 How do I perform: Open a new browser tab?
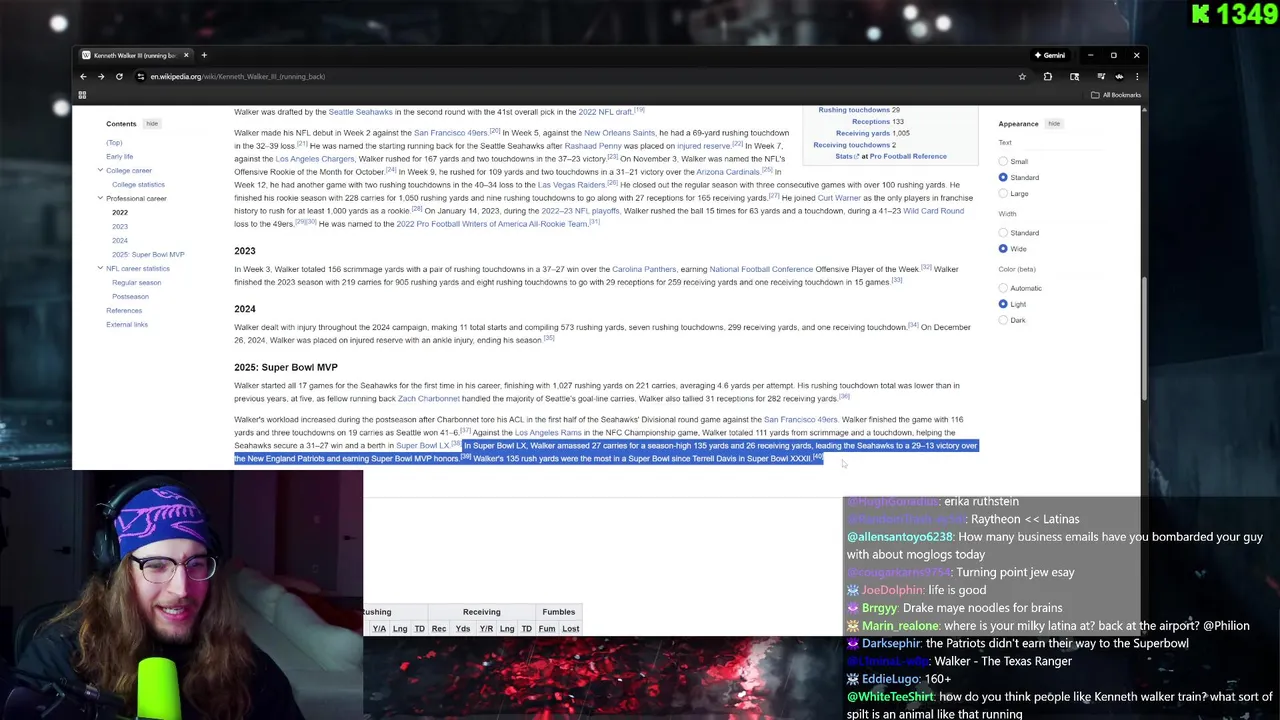(x=204, y=55)
